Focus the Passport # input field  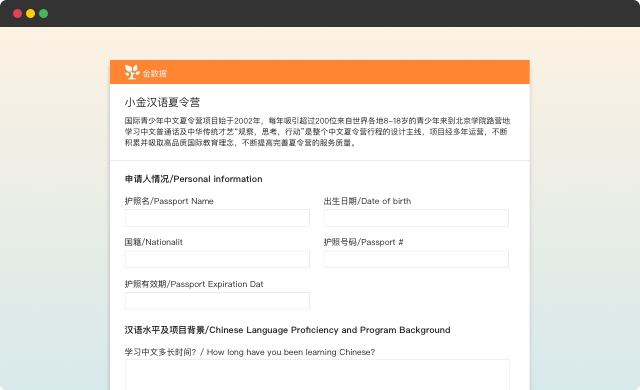pyautogui.click(x=416, y=259)
